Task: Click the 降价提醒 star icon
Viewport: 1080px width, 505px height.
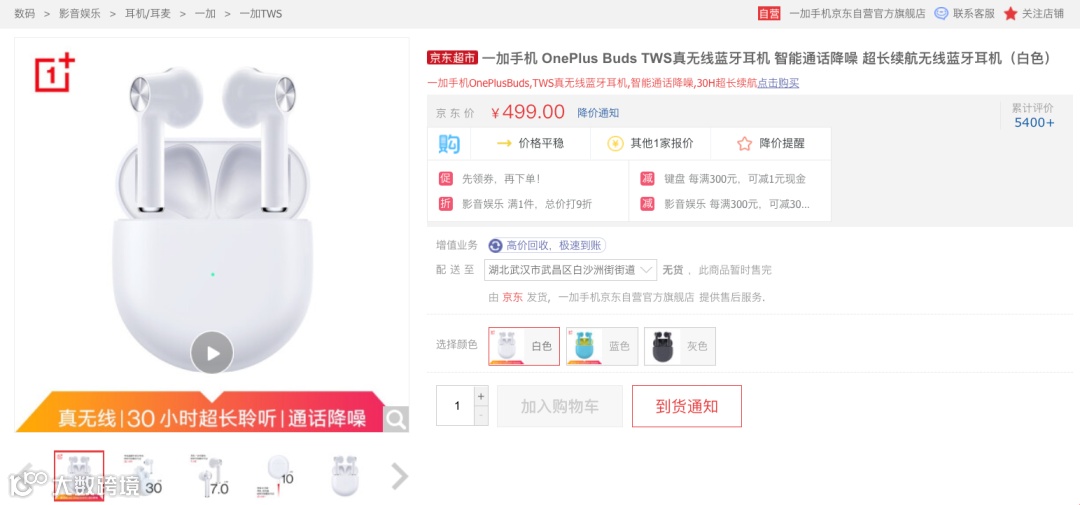Action: pos(744,143)
